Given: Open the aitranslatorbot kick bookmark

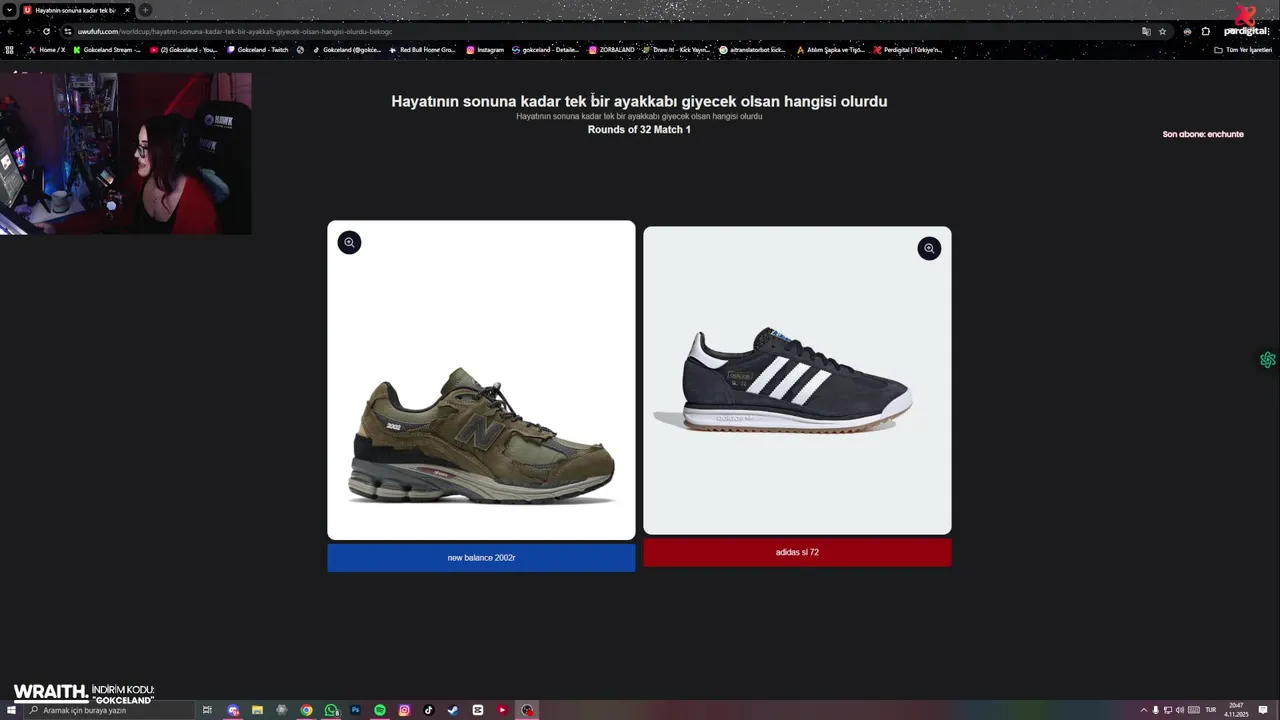Looking at the screenshot, I should coord(753,50).
